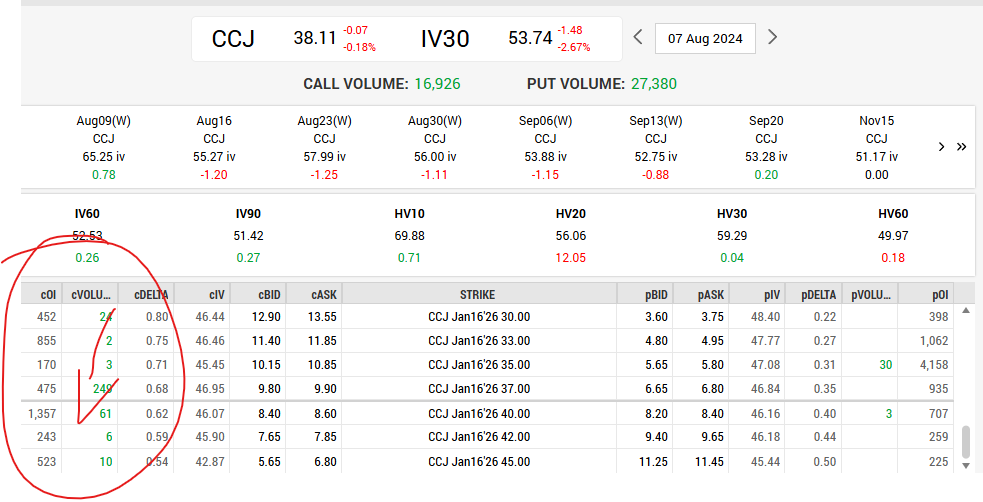Click the CCJ ticker symbol
This screenshot has height=502, width=983.
click(233, 39)
